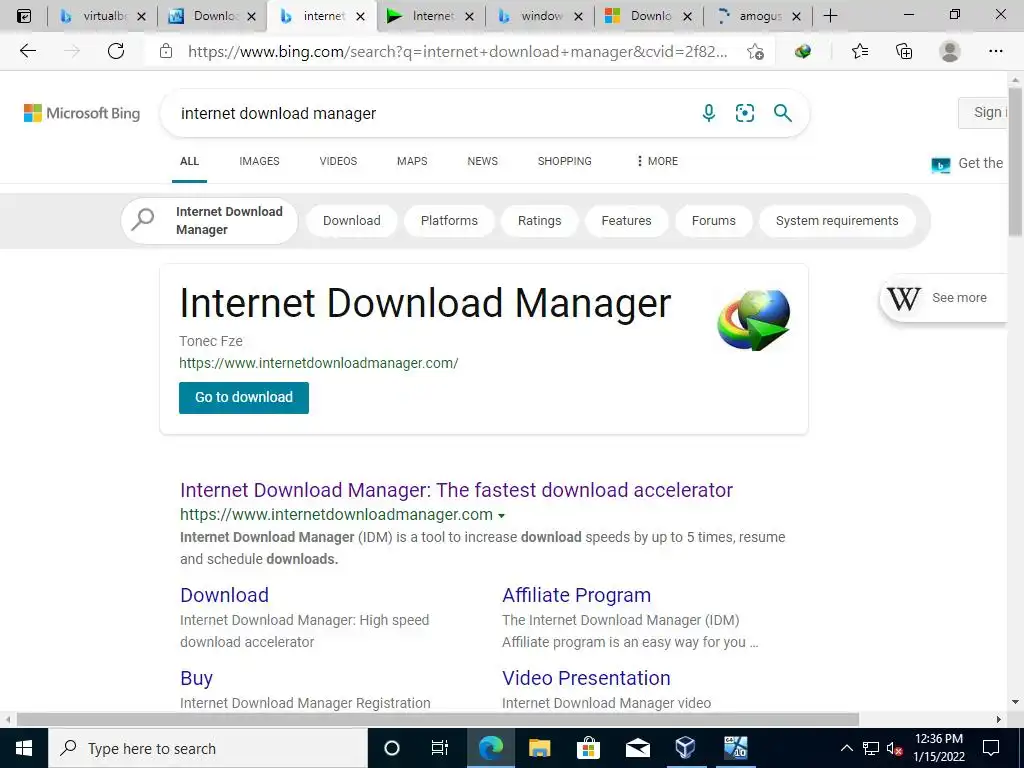Open muted volume tray icon

point(895,748)
